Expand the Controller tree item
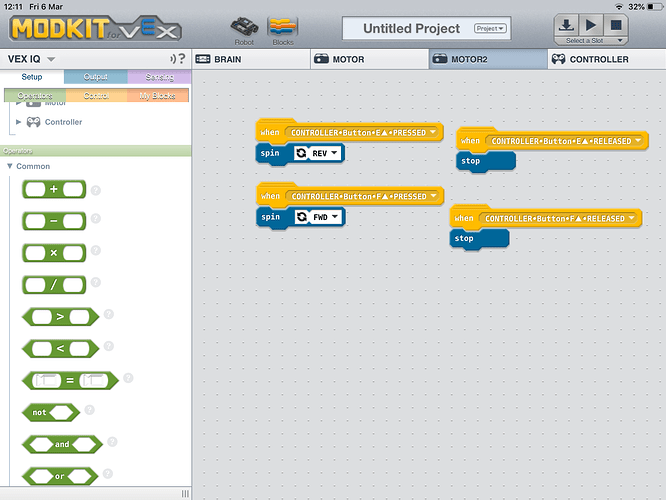 pyautogui.click(x=18, y=122)
